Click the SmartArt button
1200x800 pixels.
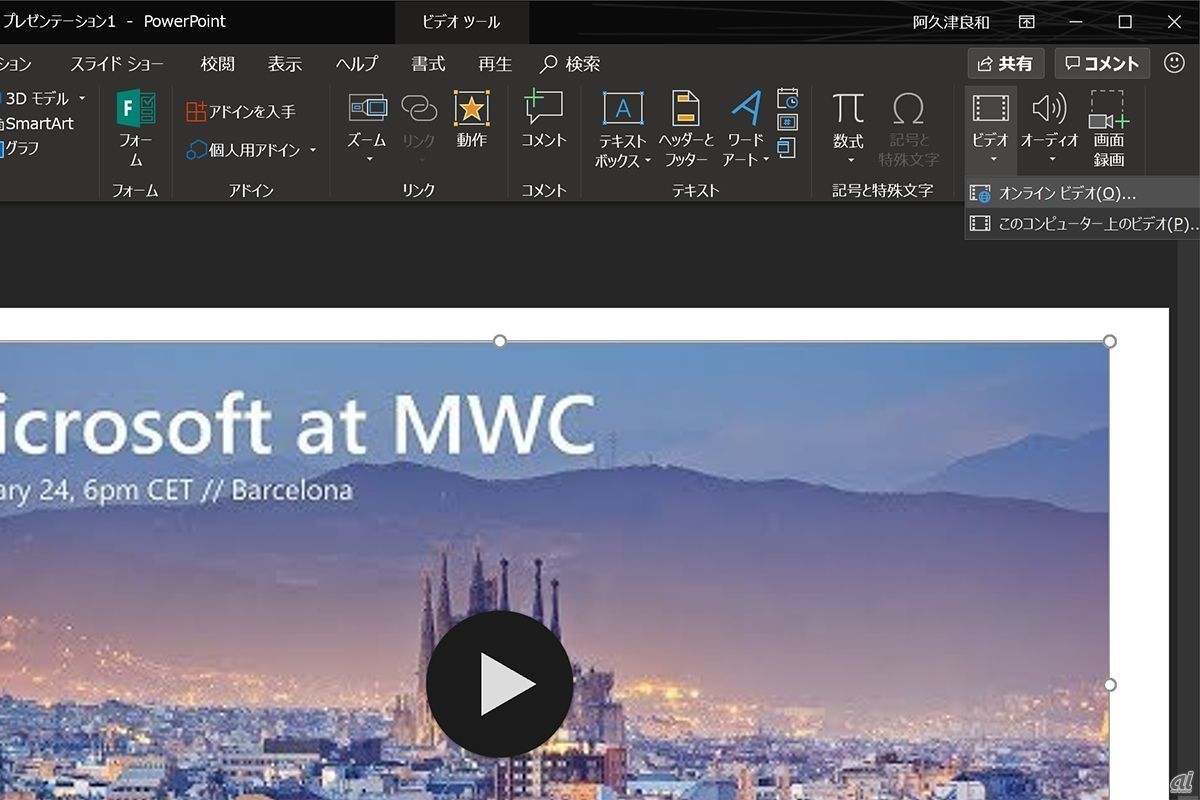click(38, 124)
